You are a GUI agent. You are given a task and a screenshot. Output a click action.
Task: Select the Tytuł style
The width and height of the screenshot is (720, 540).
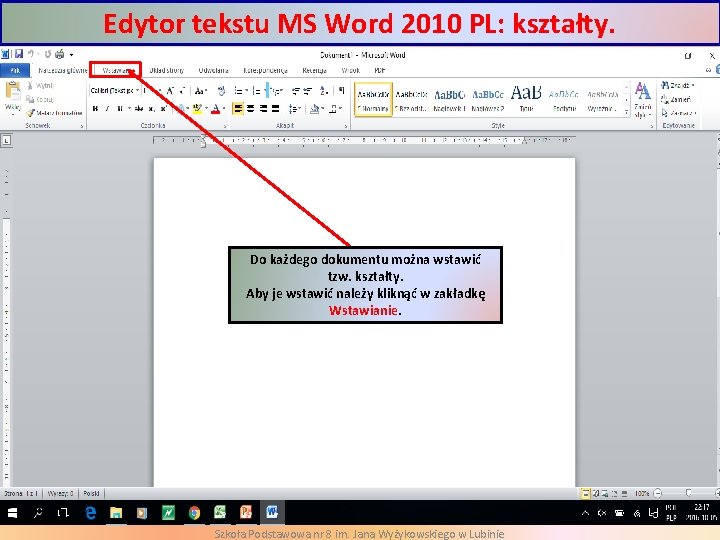coord(526,100)
